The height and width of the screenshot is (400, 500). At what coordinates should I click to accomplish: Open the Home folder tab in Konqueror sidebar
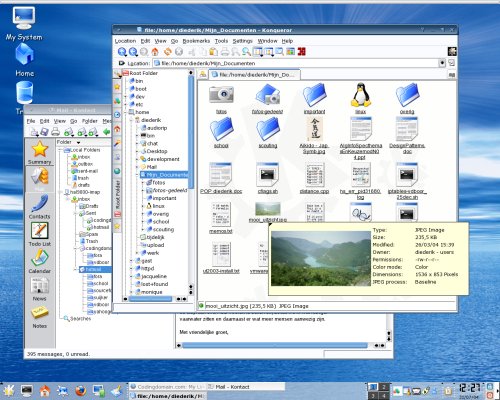coord(117,129)
